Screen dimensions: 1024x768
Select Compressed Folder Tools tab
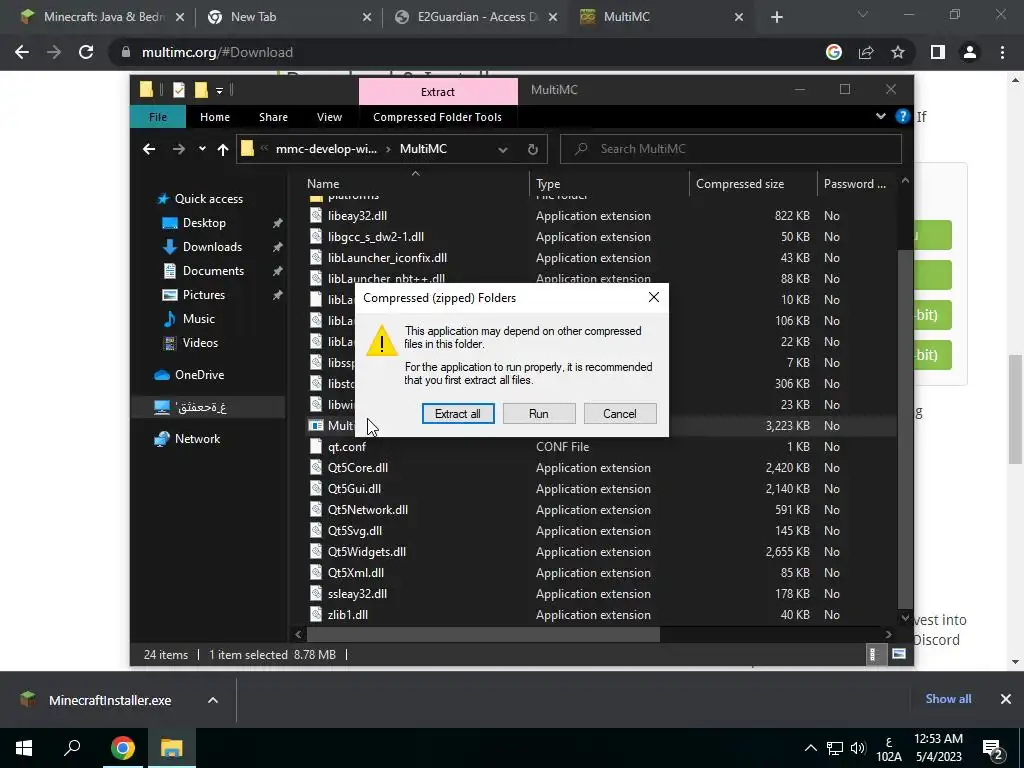pyautogui.click(x=438, y=117)
